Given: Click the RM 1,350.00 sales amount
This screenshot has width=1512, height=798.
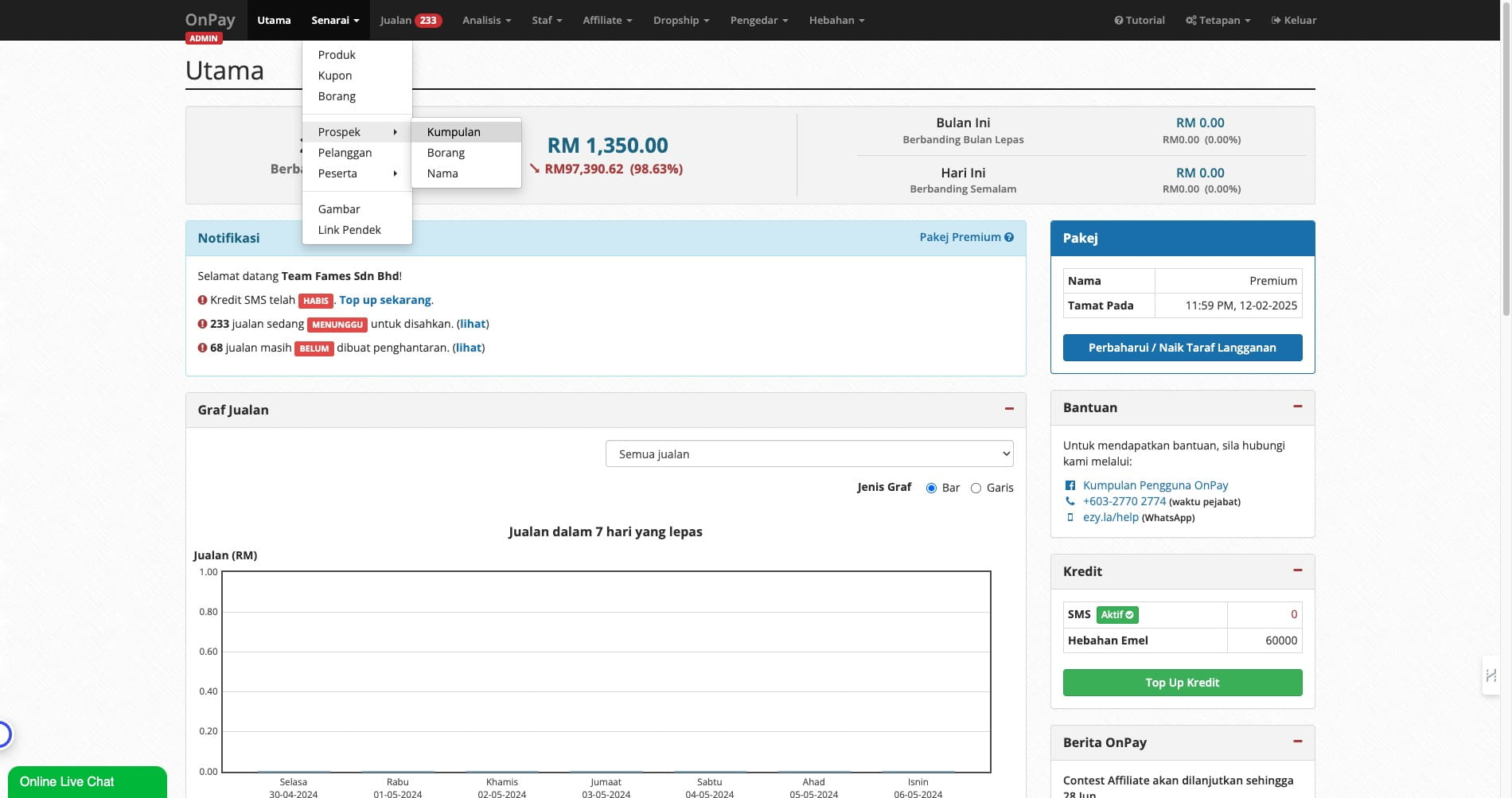Looking at the screenshot, I should (x=607, y=146).
